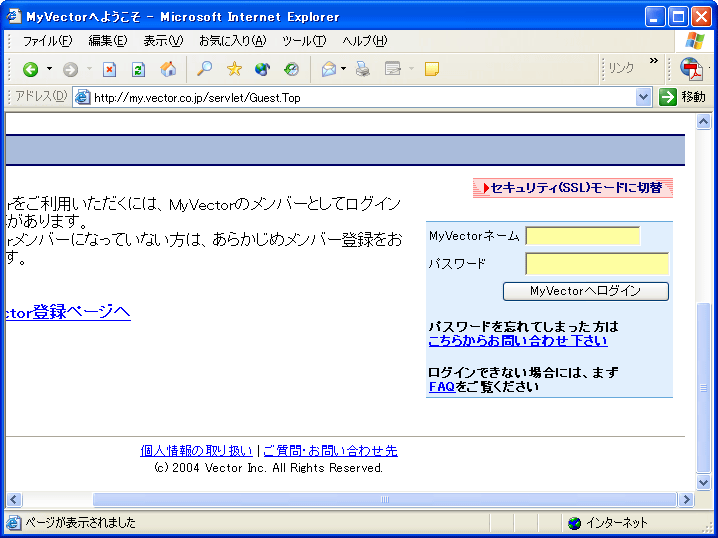Click the yellow note toolbar icon

432,69
